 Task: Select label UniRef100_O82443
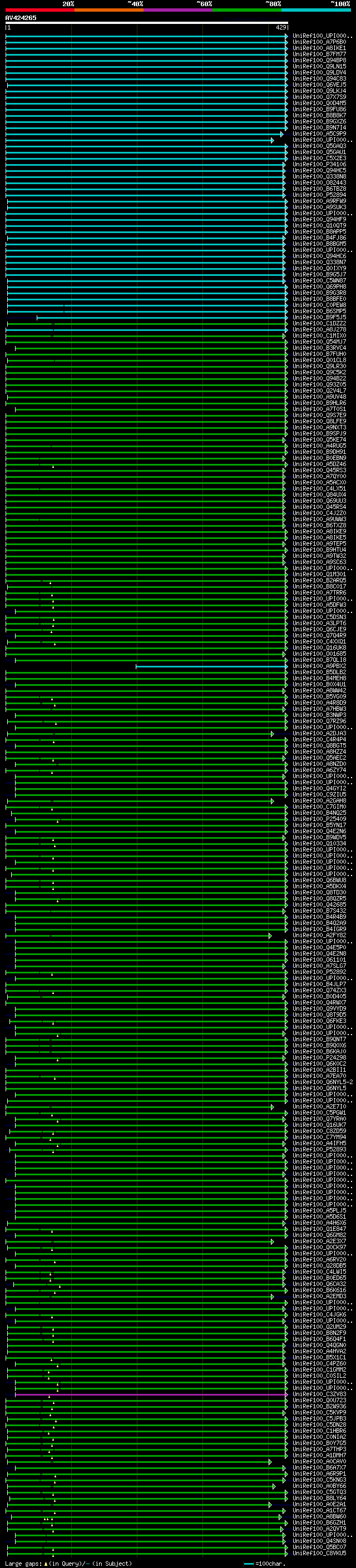(x=319, y=182)
